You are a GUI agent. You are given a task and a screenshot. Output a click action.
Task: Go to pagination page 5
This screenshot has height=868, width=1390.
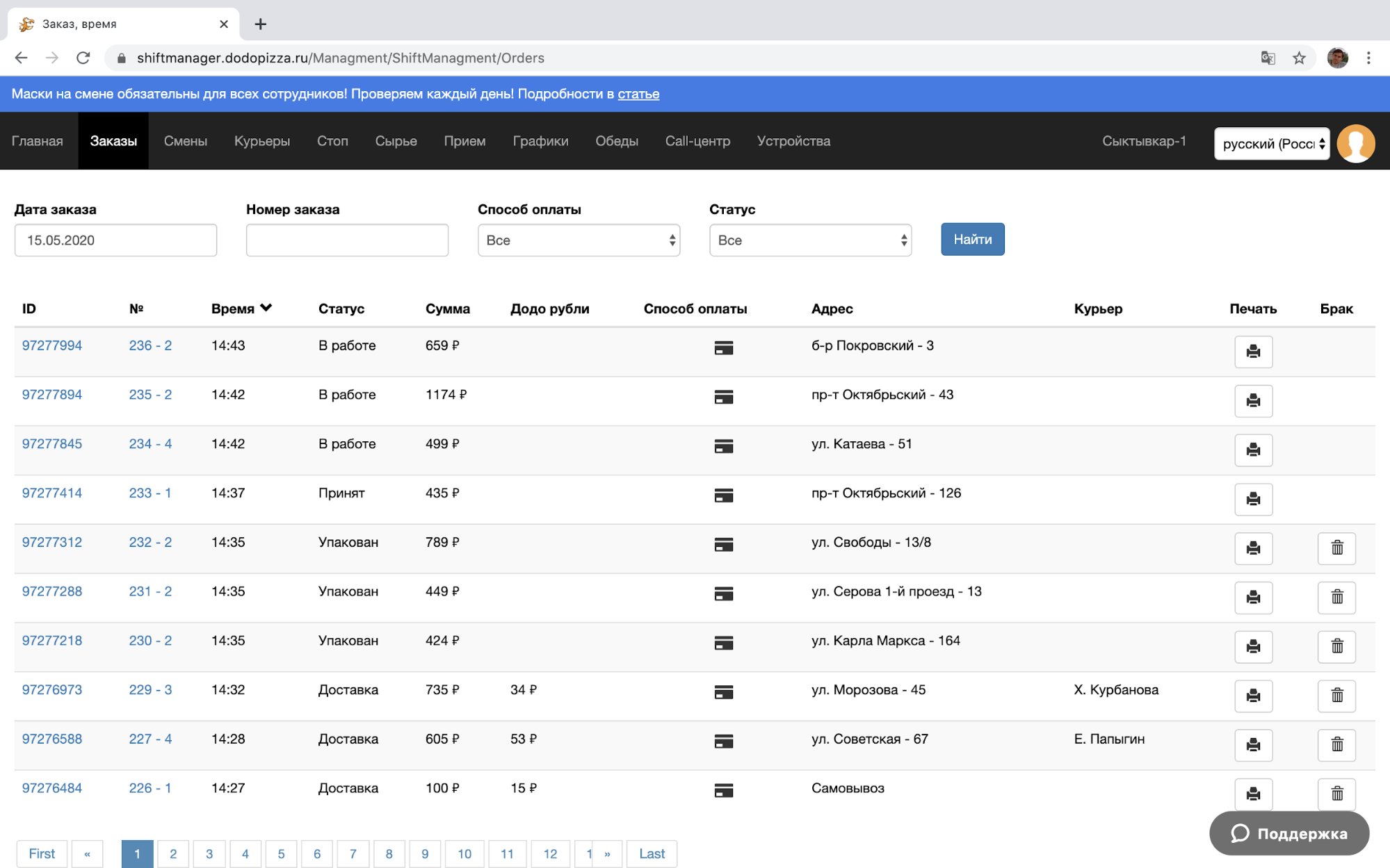pos(281,853)
